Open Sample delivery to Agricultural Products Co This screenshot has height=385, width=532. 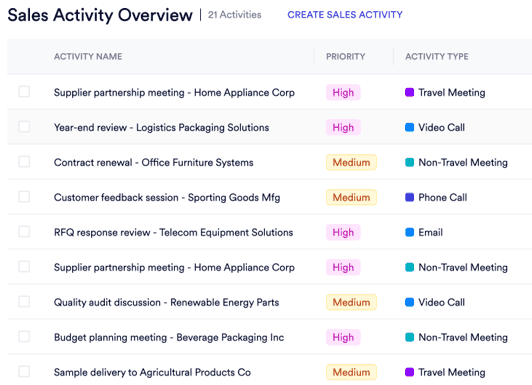click(x=152, y=372)
